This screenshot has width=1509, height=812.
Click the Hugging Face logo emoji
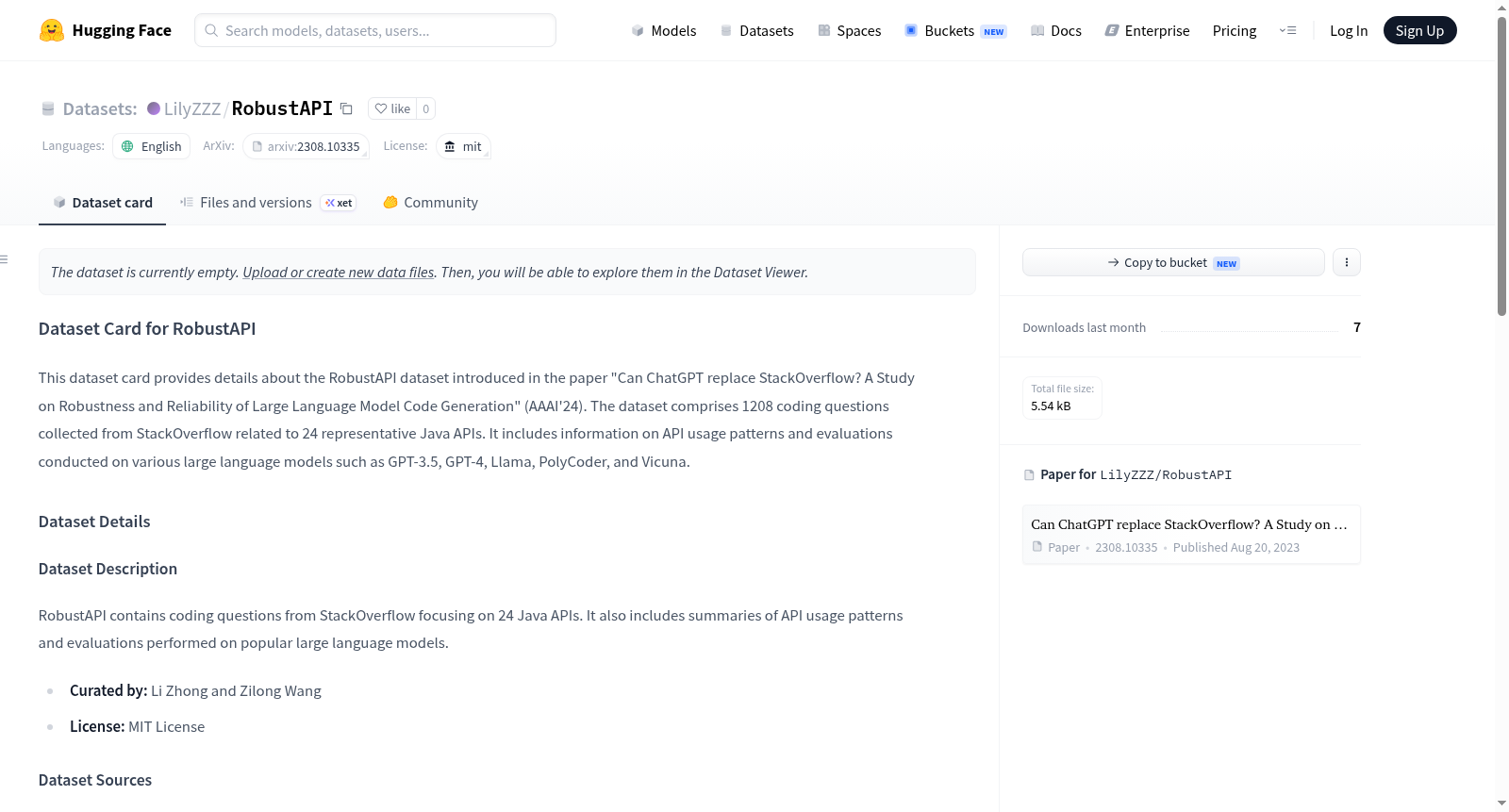tap(52, 30)
